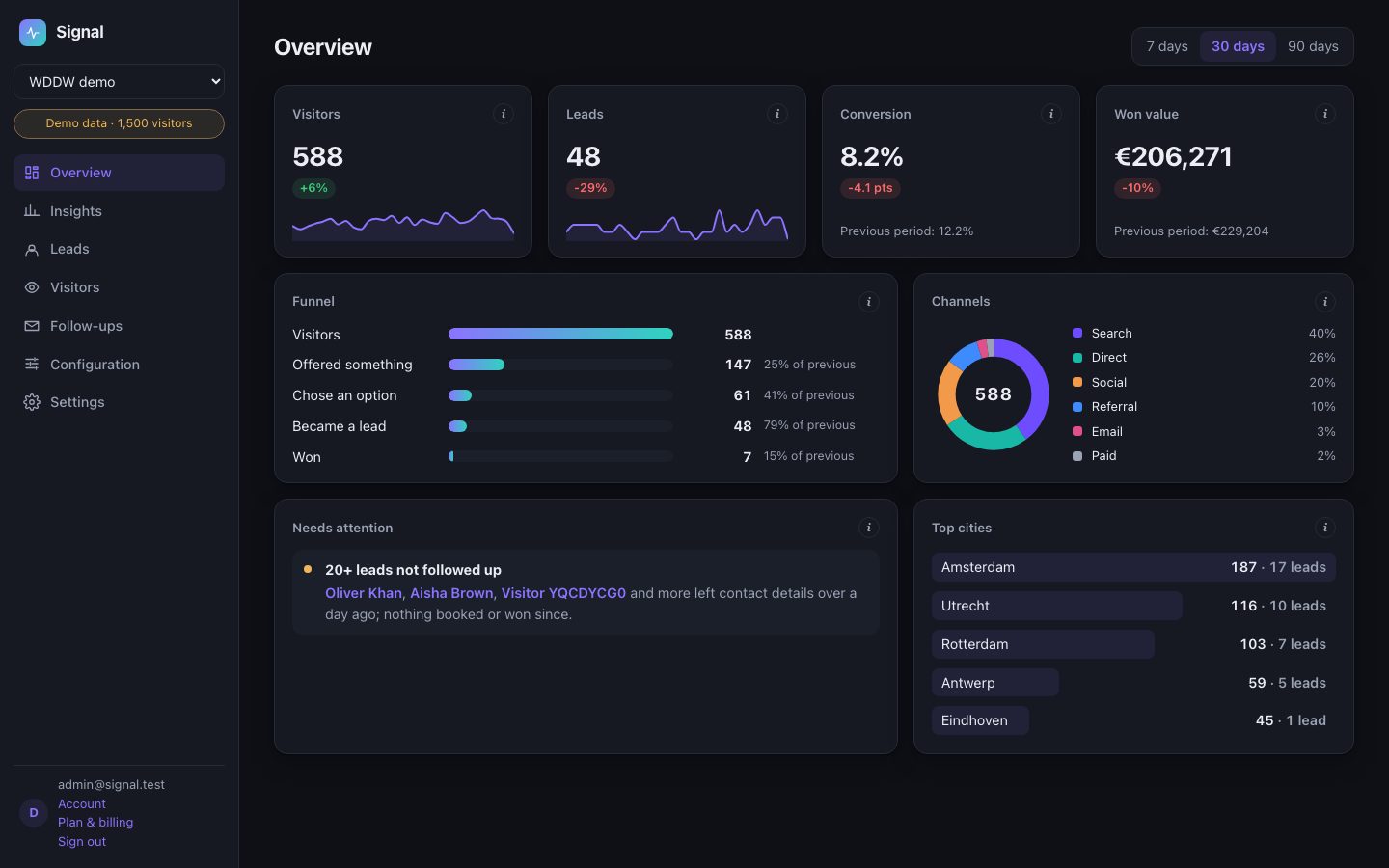
Task: Click 'Chose an option' funnel label
Action: click(344, 395)
